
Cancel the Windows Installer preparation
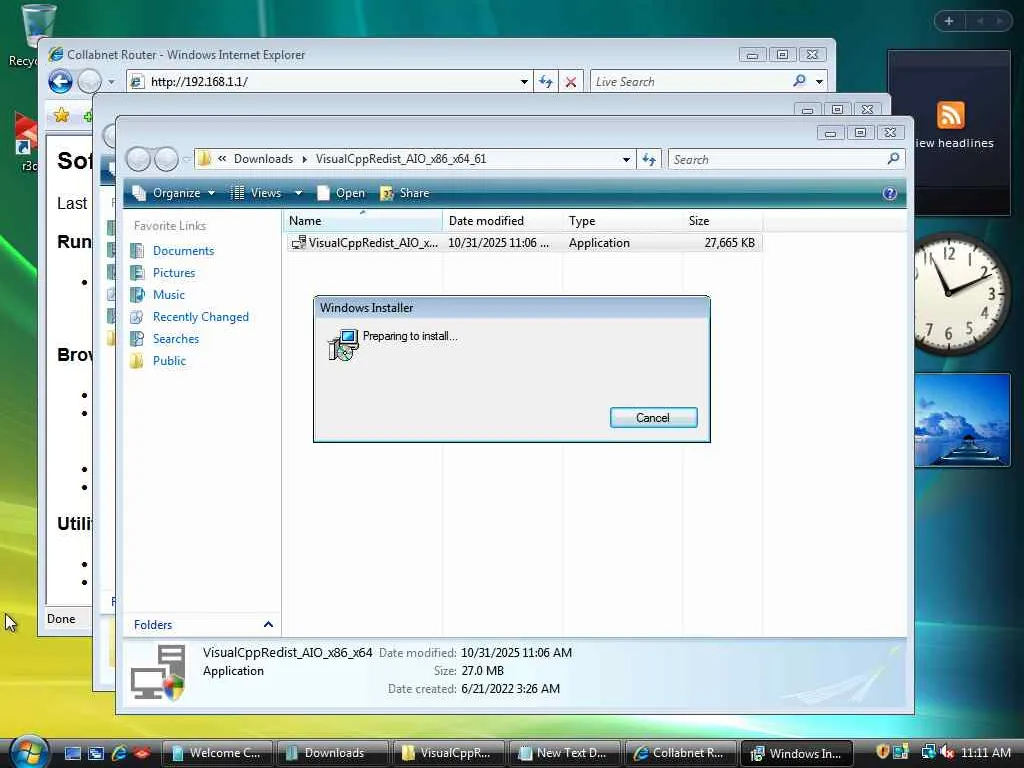653,418
